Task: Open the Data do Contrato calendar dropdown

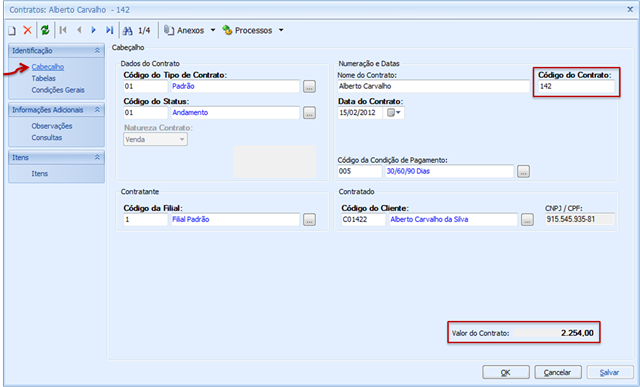Action: coord(393,113)
